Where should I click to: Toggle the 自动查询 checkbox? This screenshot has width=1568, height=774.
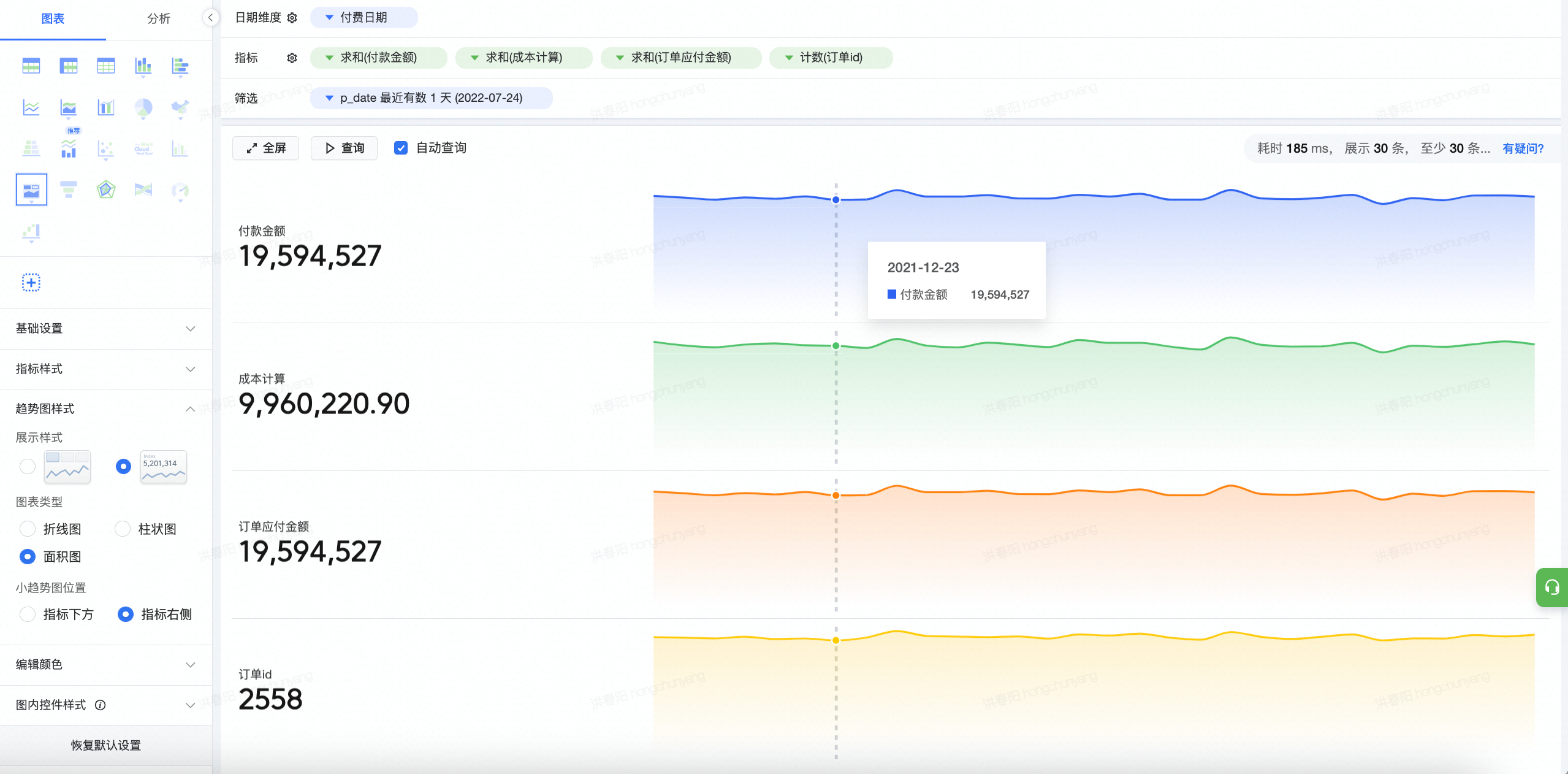401,148
